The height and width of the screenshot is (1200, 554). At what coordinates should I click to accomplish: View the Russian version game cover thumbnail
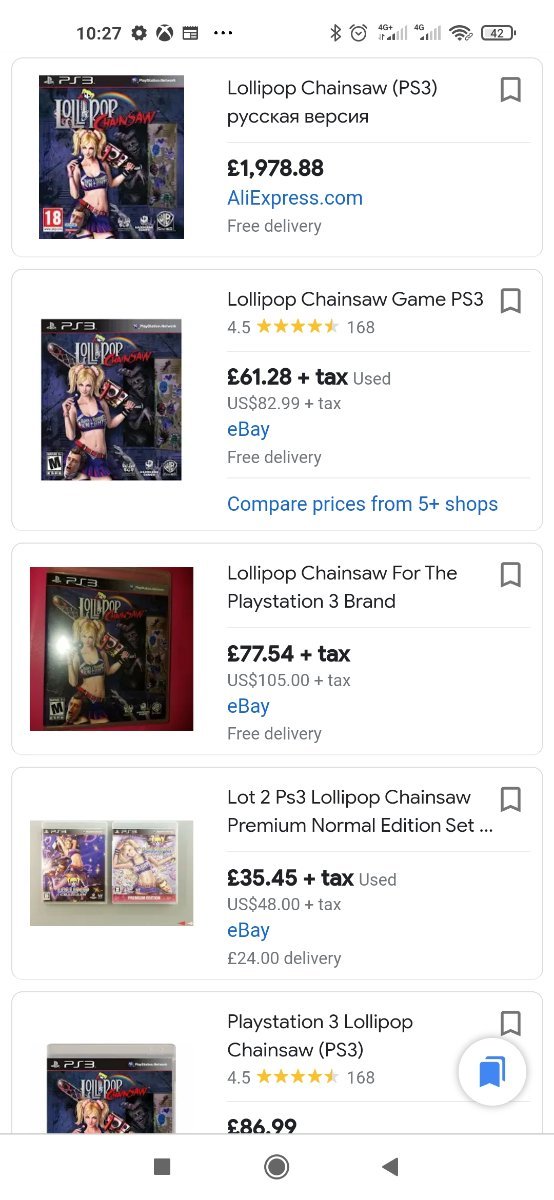point(111,156)
